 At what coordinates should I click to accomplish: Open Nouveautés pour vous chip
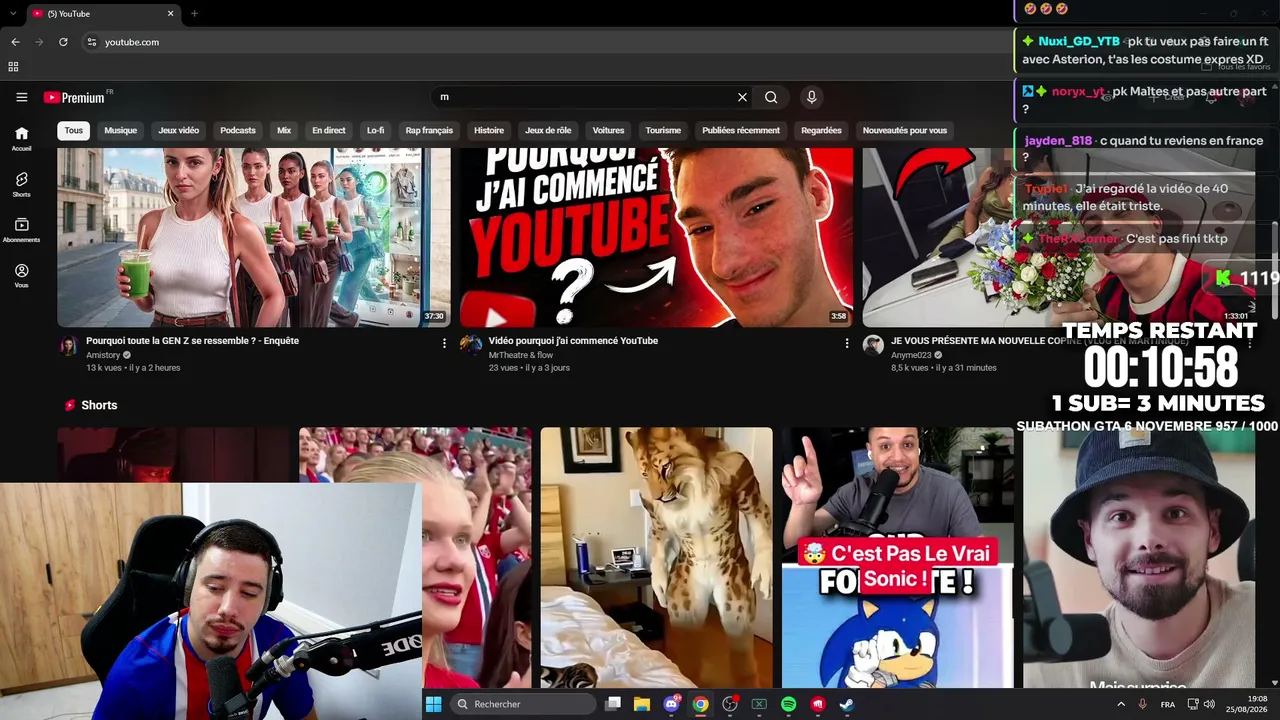[x=905, y=130]
